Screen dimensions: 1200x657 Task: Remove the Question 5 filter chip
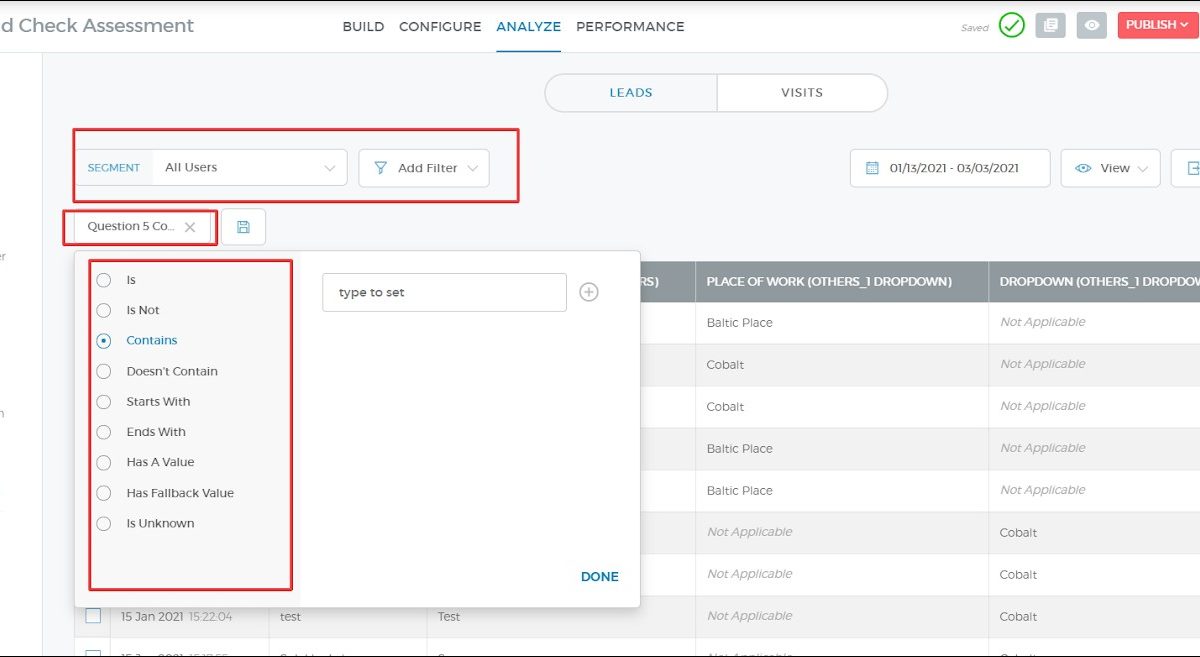click(190, 227)
